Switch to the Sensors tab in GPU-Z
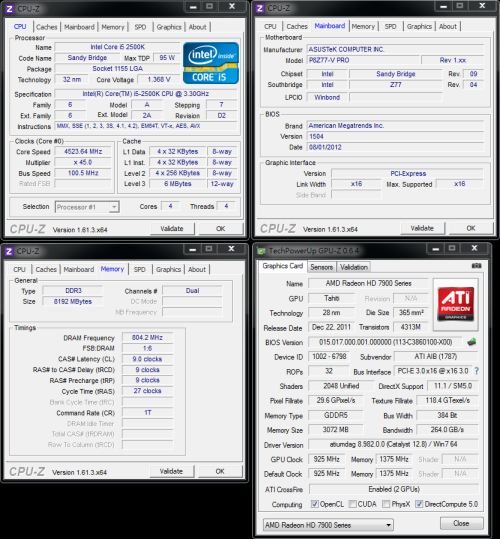This screenshot has height=539, width=500. 321,267
